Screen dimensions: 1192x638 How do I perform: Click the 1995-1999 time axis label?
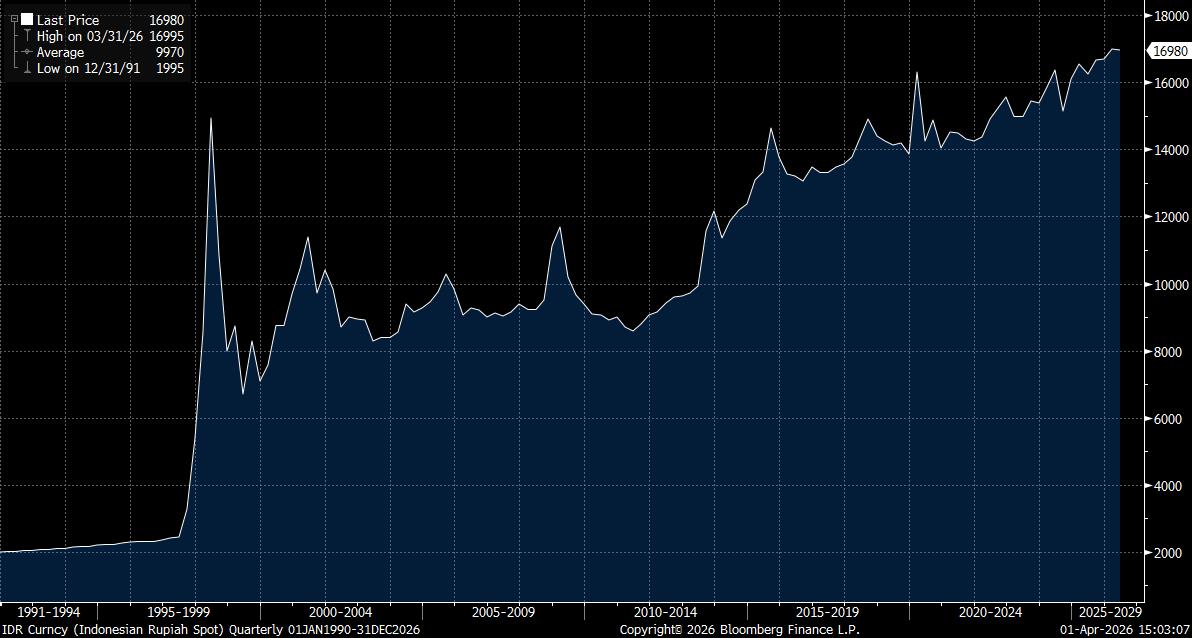click(x=177, y=611)
